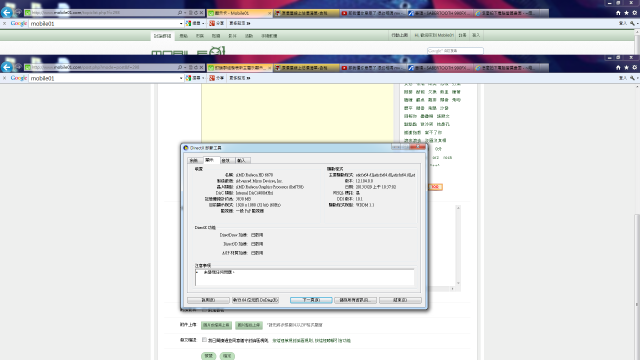The height and width of the screenshot is (360, 640).
Task: Click the 結束 button in DirectX dialog
Action: tap(400, 300)
